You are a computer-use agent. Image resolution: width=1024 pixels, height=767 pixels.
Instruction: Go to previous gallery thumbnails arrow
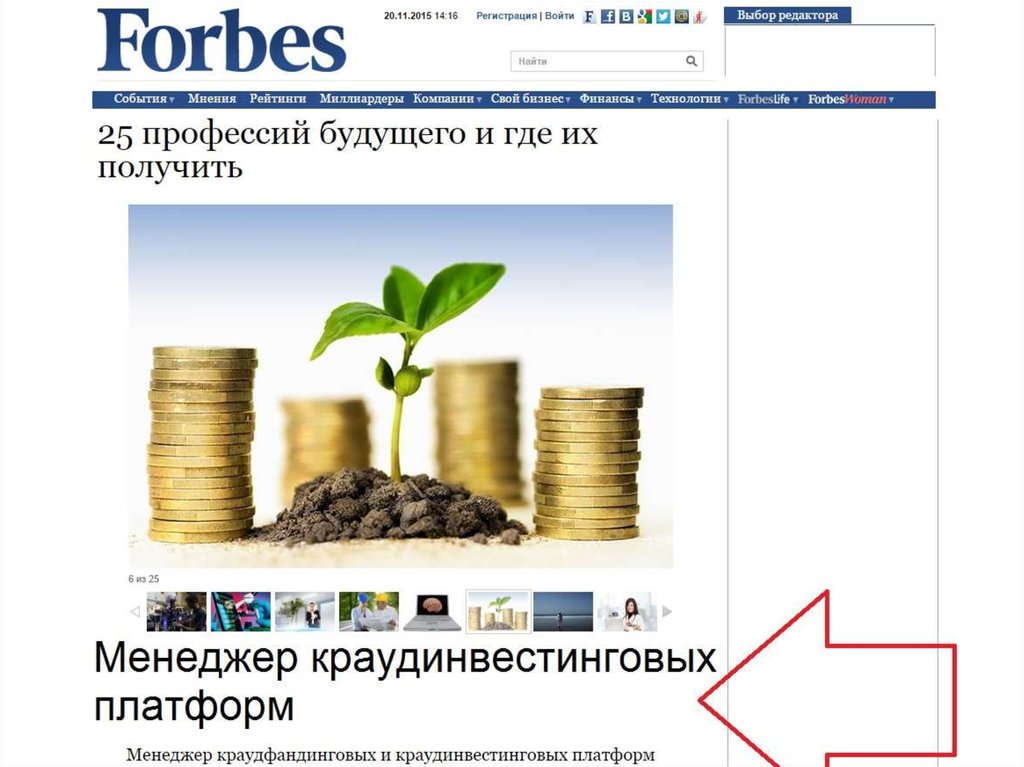pyautogui.click(x=135, y=612)
